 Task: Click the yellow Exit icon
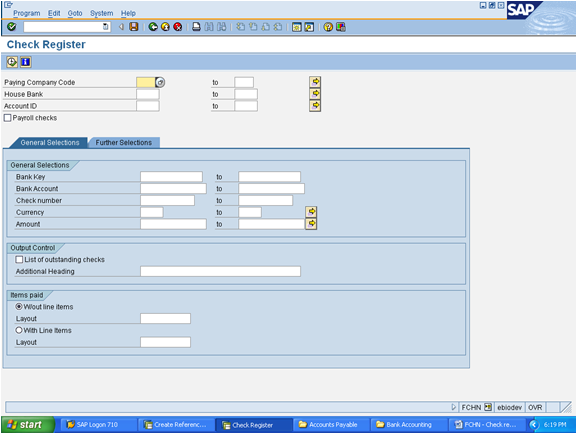(x=165, y=27)
